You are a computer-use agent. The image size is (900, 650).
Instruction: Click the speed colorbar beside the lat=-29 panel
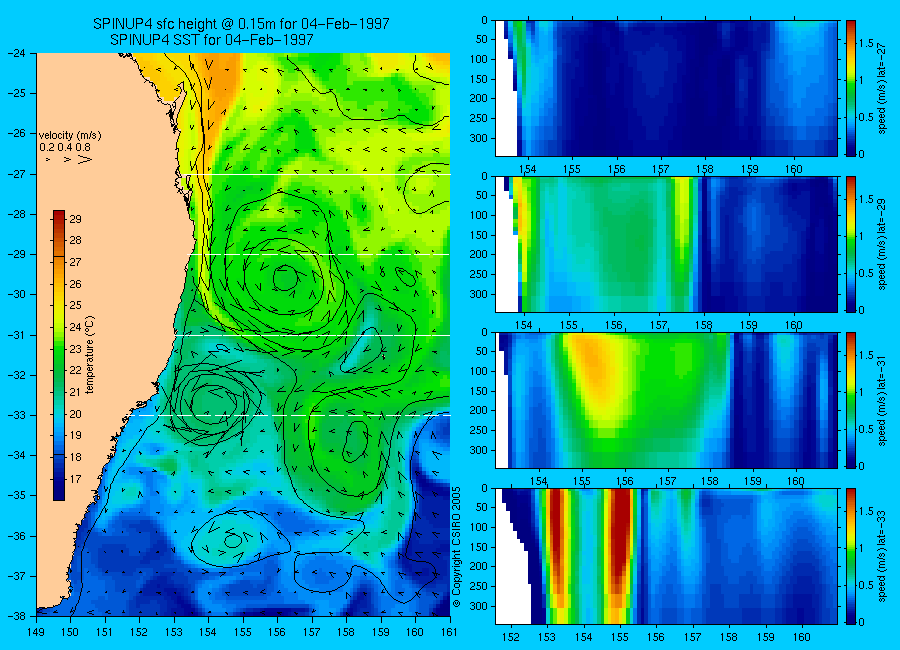851,244
